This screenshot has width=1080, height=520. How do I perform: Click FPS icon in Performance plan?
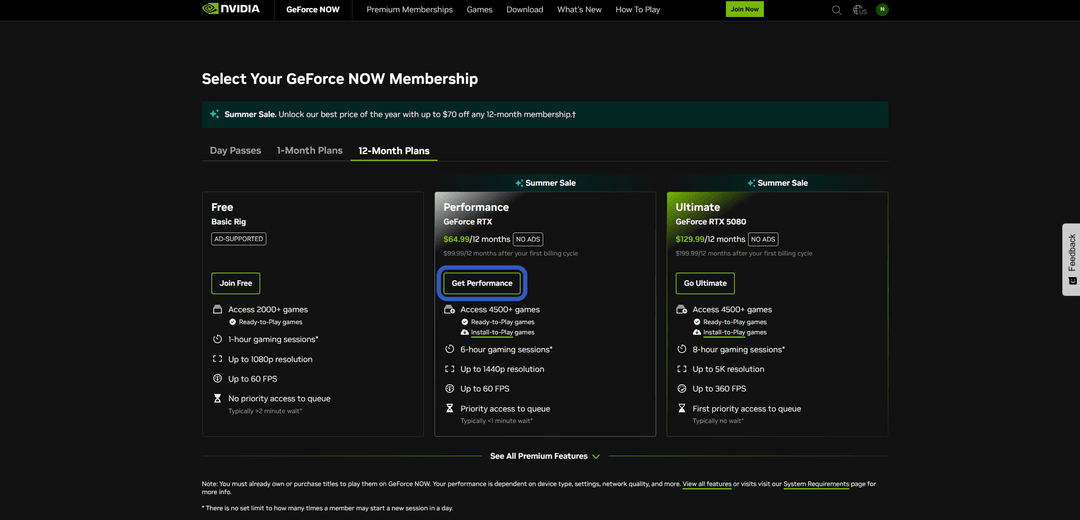pyautogui.click(x=450, y=388)
